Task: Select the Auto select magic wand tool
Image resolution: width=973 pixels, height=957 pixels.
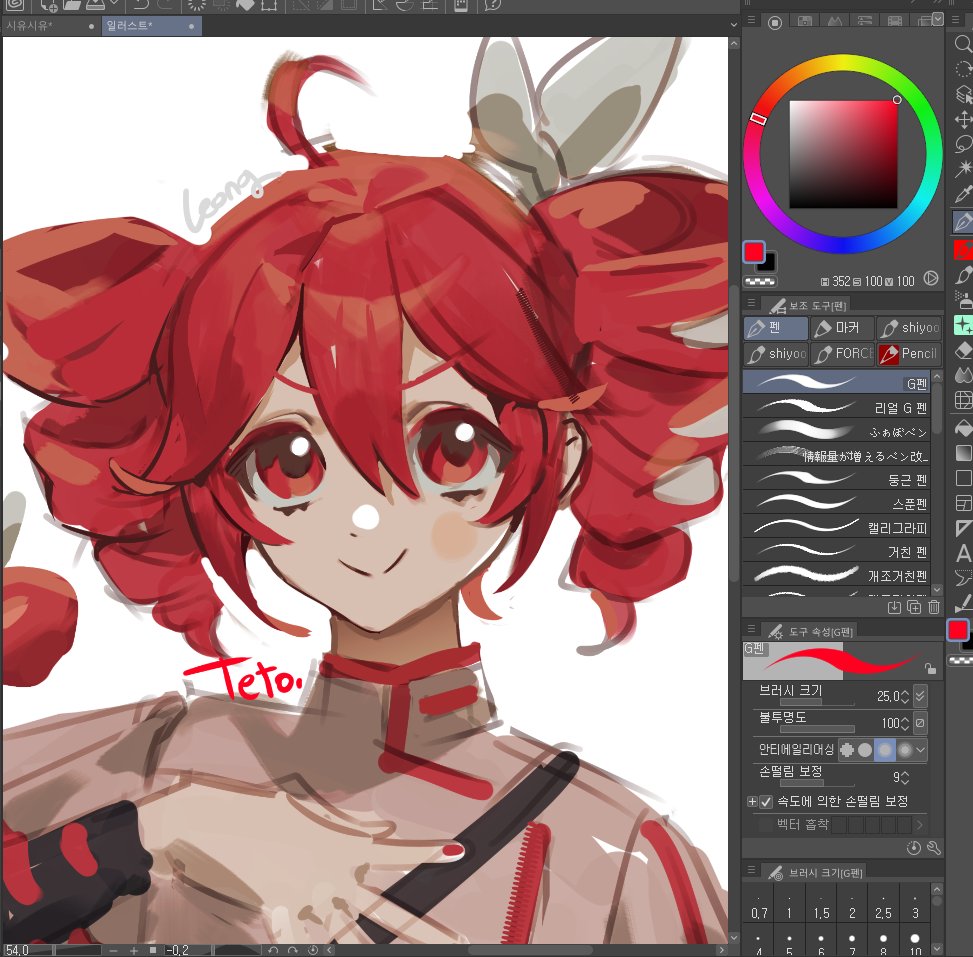Action: (963, 169)
